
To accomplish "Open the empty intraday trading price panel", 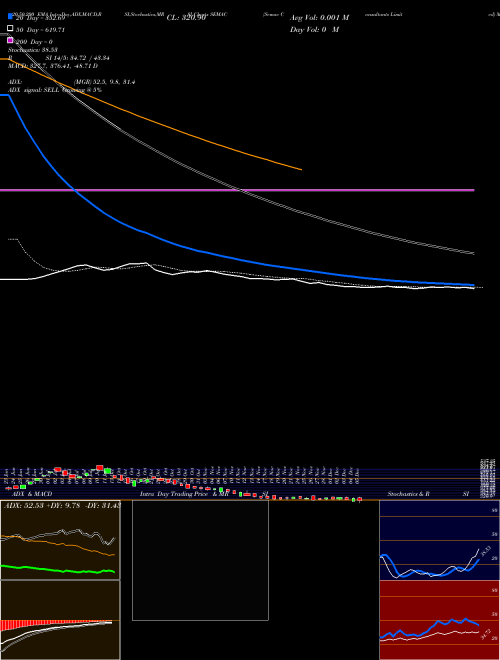I will pyautogui.click(x=200, y=560).
